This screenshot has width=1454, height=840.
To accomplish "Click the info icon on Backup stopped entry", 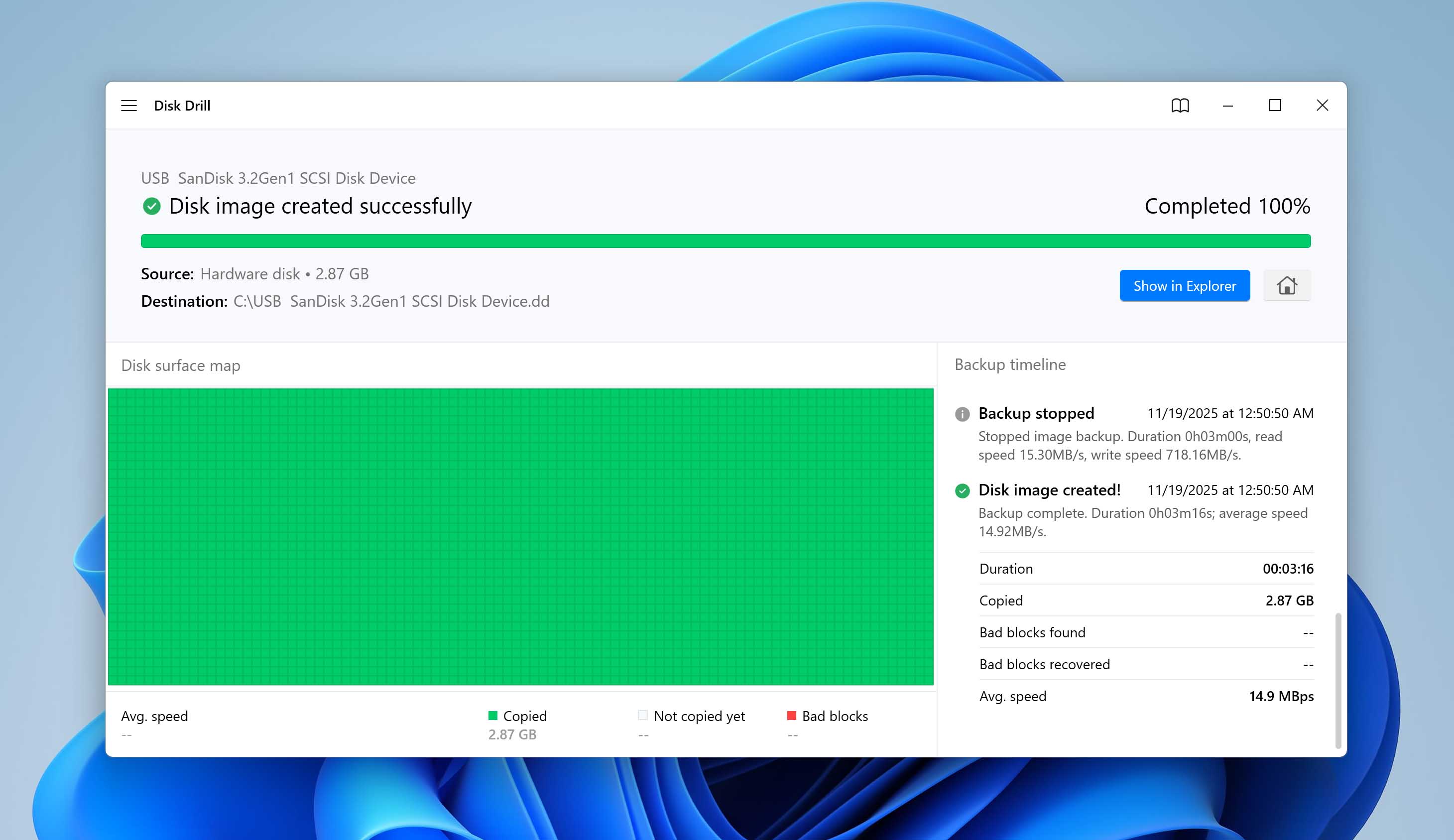I will pyautogui.click(x=962, y=413).
